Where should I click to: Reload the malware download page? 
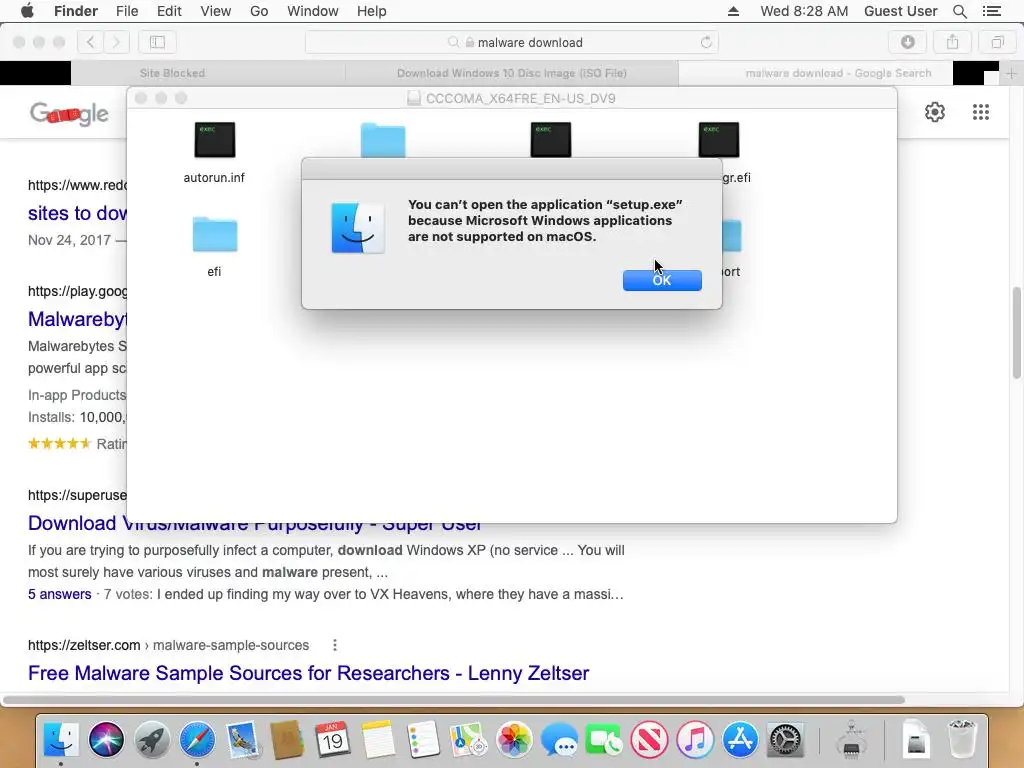pyautogui.click(x=706, y=42)
